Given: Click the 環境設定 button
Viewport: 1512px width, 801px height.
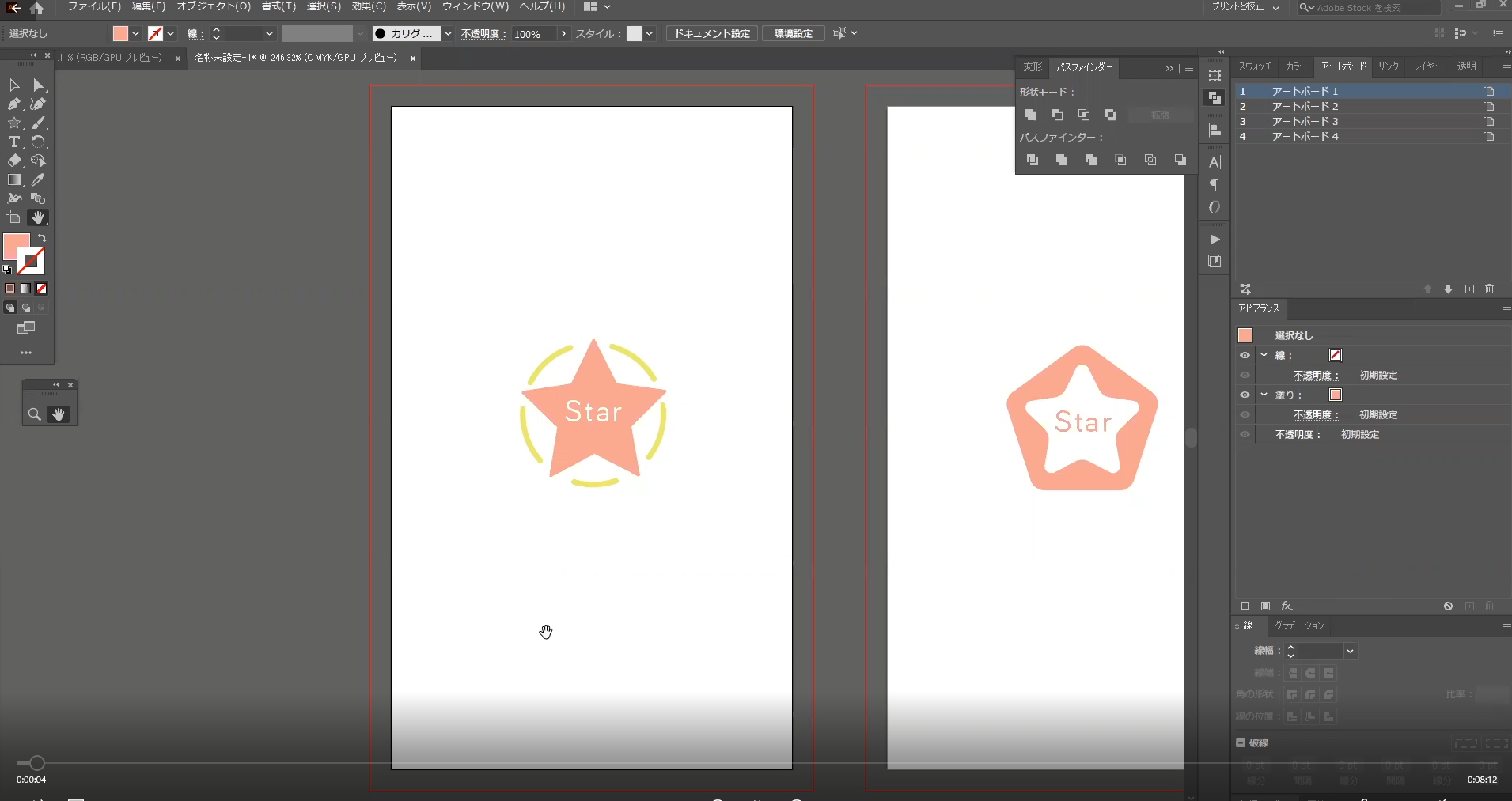Looking at the screenshot, I should pyautogui.click(x=793, y=34).
